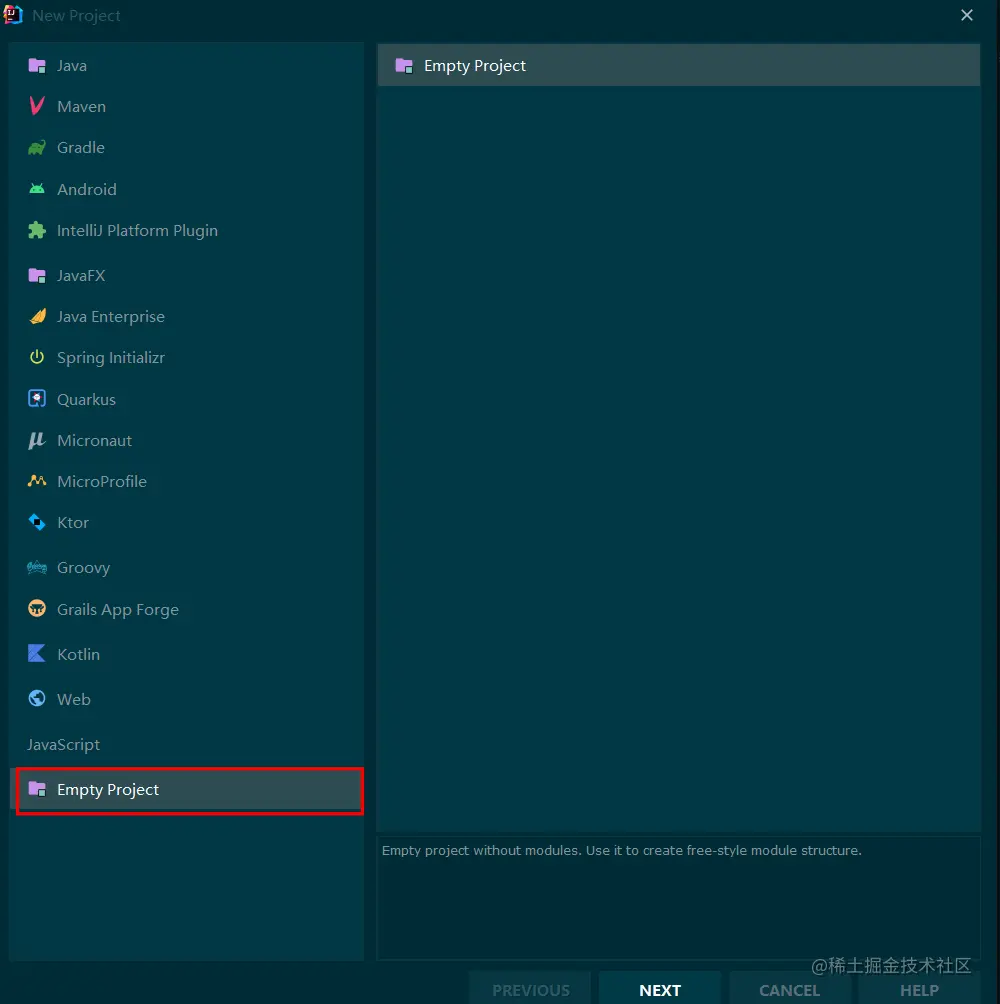Select the Gradle project type

point(187,147)
